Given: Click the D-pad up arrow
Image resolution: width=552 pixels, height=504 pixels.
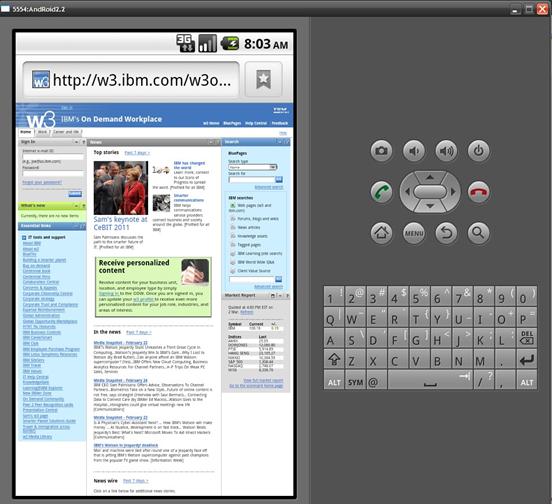Looking at the screenshot, I should tap(430, 177).
